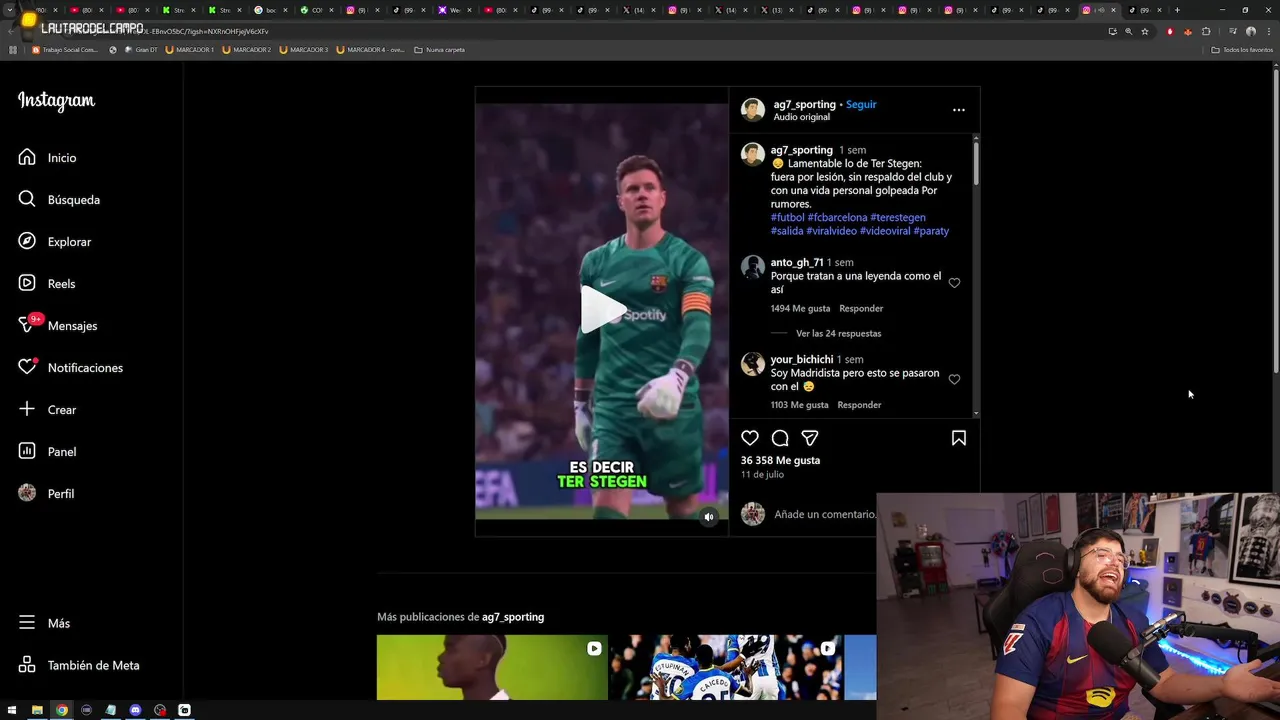Open a new browser tab
Viewport: 1280px width, 720px height.
tap(1176, 10)
